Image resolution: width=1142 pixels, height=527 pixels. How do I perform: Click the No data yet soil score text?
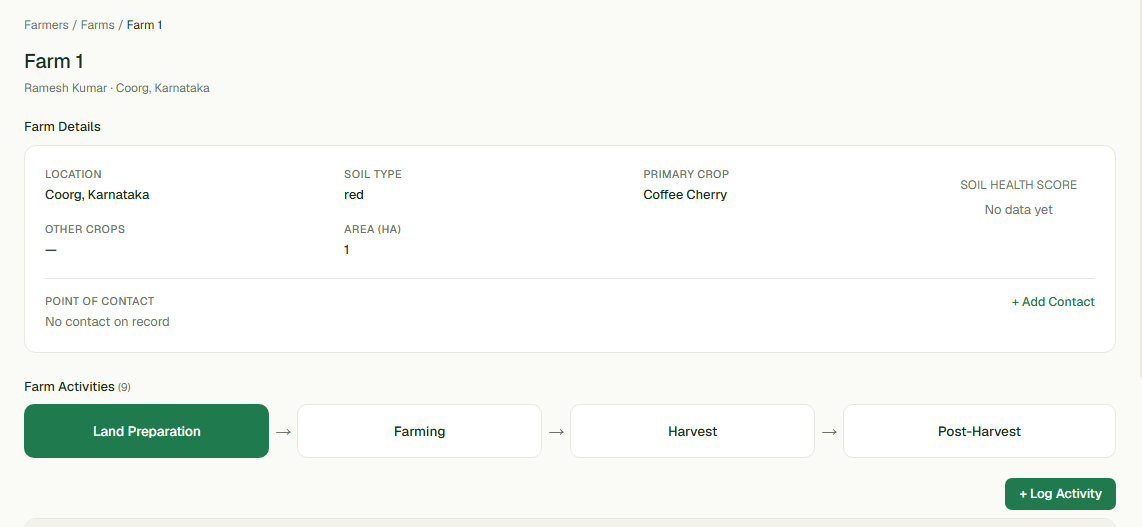(x=1018, y=210)
